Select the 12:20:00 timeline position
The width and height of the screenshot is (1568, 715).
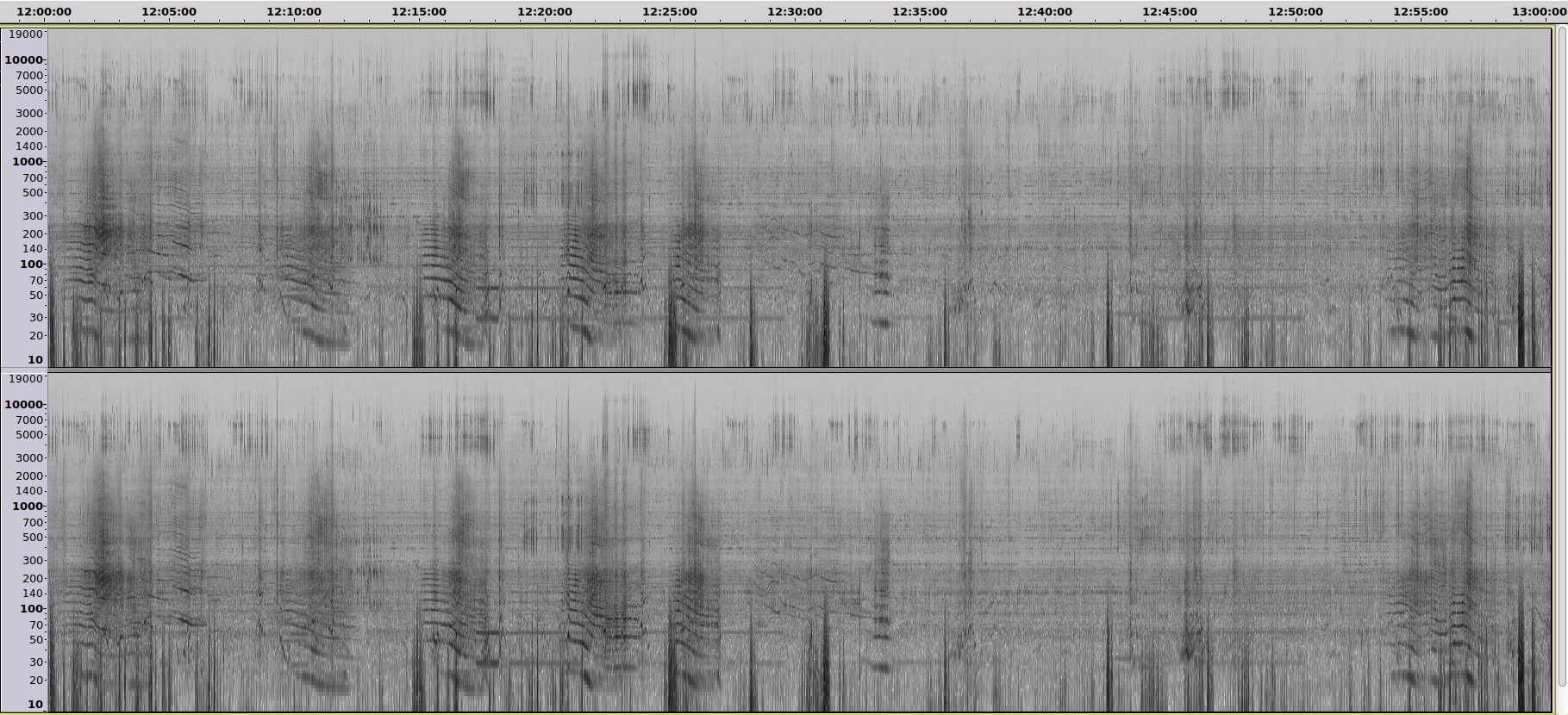[x=545, y=12]
